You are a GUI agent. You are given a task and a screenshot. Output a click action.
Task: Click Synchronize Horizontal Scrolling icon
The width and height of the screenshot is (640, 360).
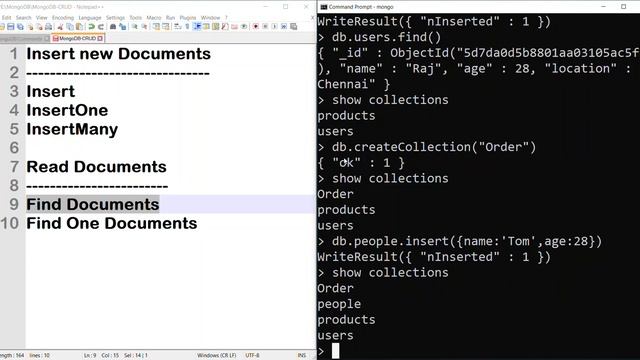click(x=166, y=27)
